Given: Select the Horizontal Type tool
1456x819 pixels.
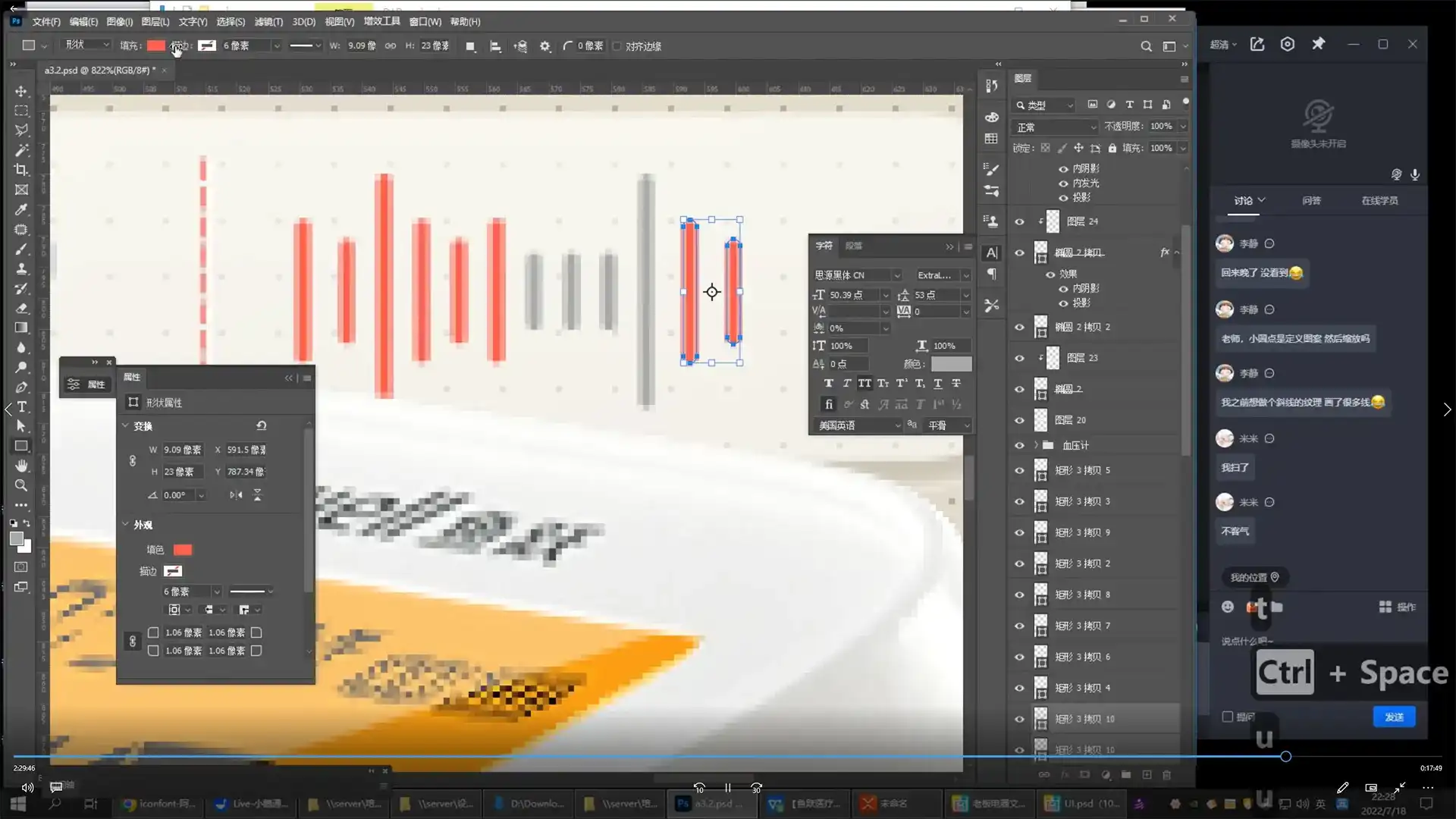Looking at the screenshot, I should click(21, 407).
